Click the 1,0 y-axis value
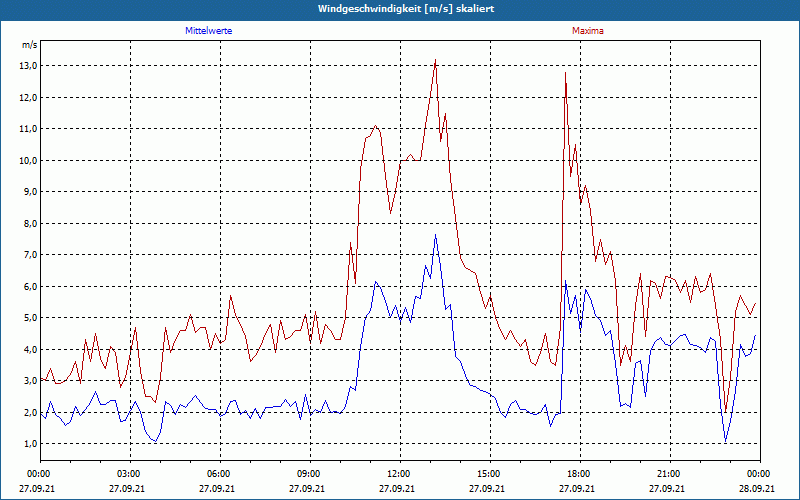Screen dimensions: 800x500 coord(30,444)
